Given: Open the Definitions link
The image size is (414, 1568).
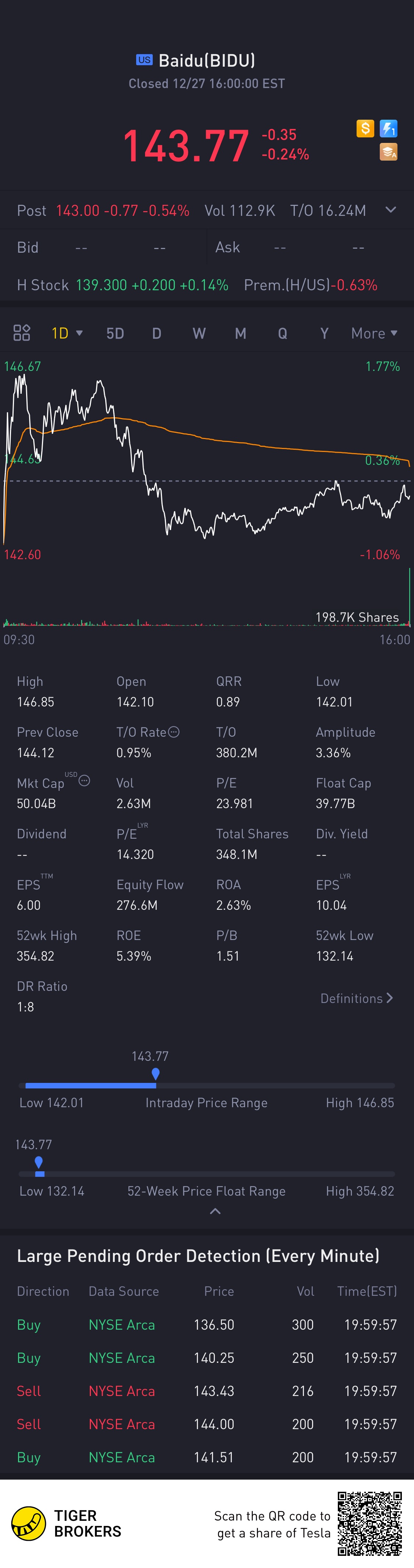Looking at the screenshot, I should click(x=356, y=998).
